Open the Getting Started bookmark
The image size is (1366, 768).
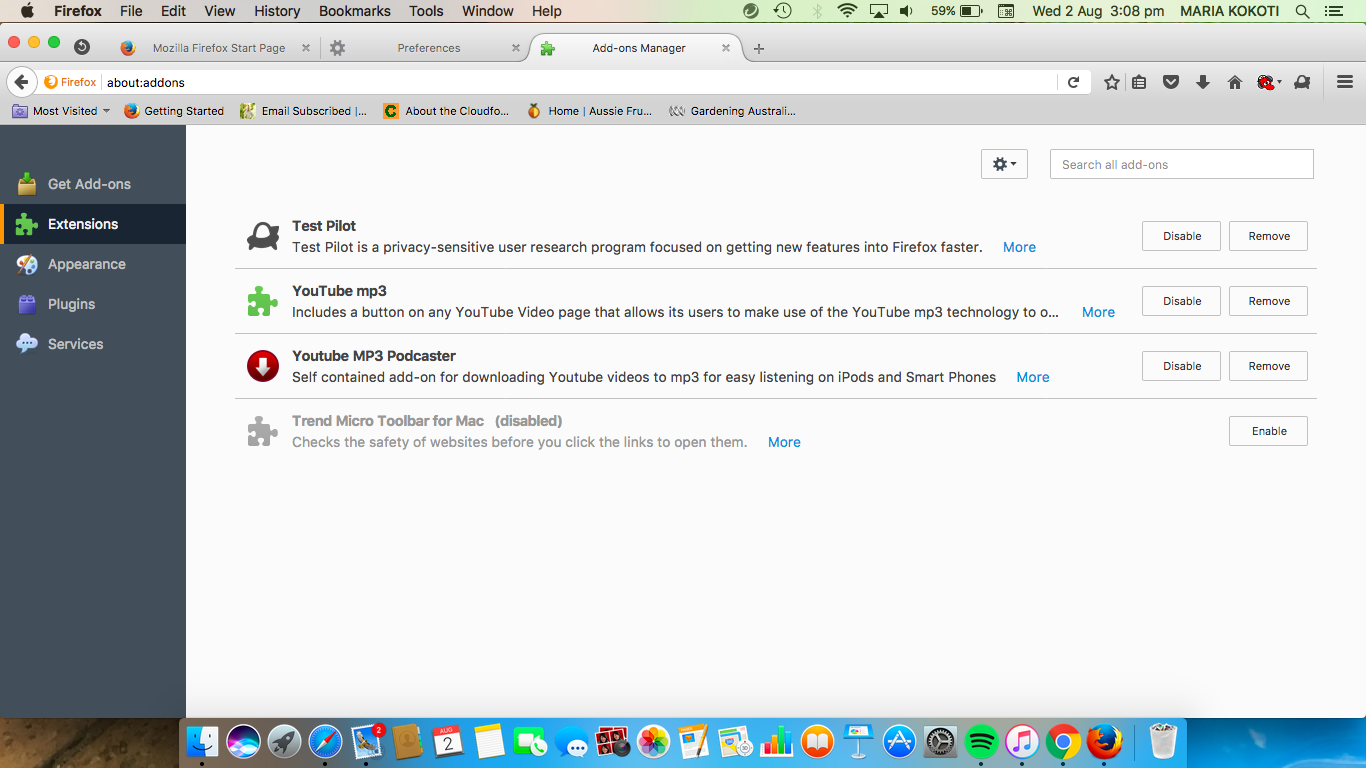(174, 111)
